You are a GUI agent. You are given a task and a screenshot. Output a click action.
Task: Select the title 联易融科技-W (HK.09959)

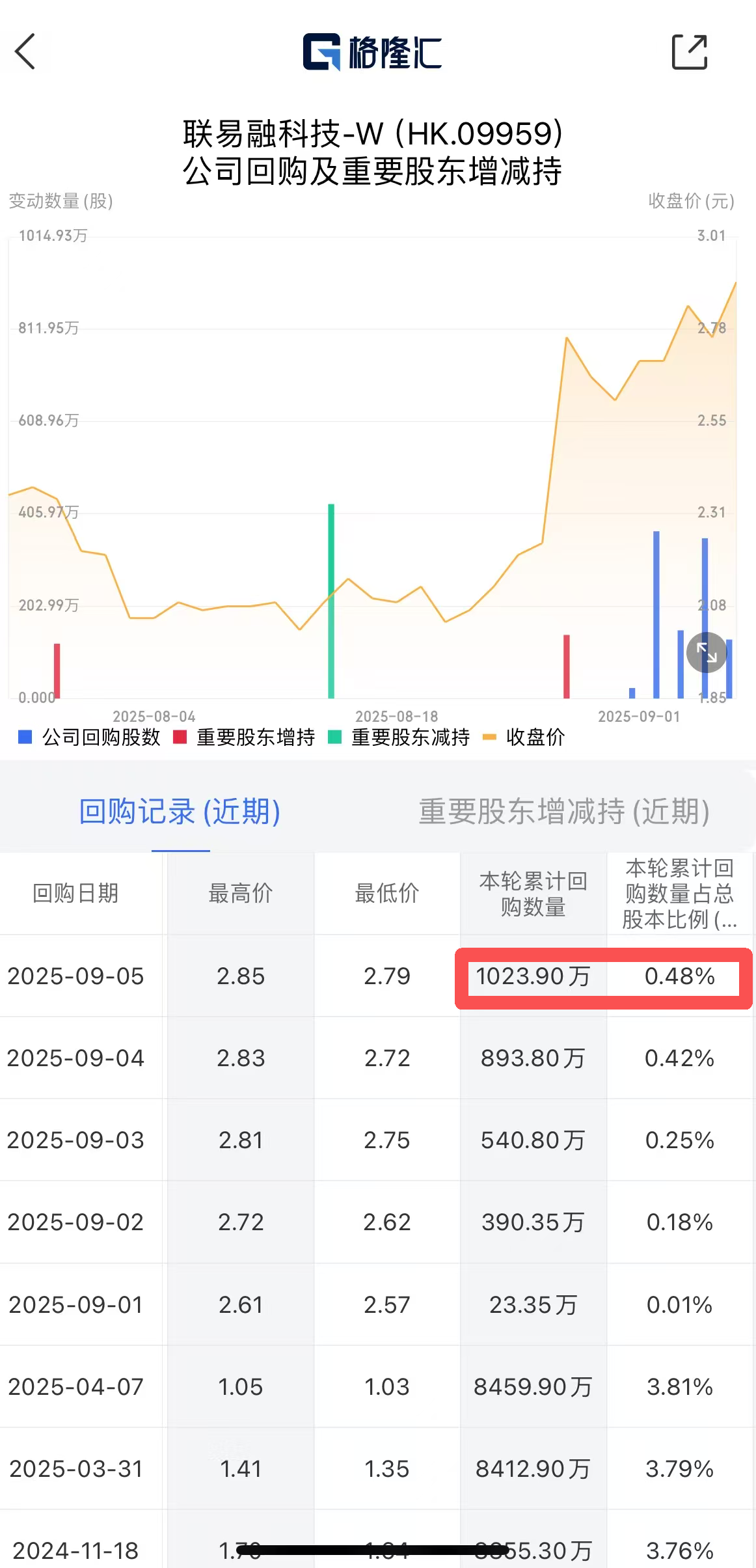pyautogui.click(x=373, y=133)
